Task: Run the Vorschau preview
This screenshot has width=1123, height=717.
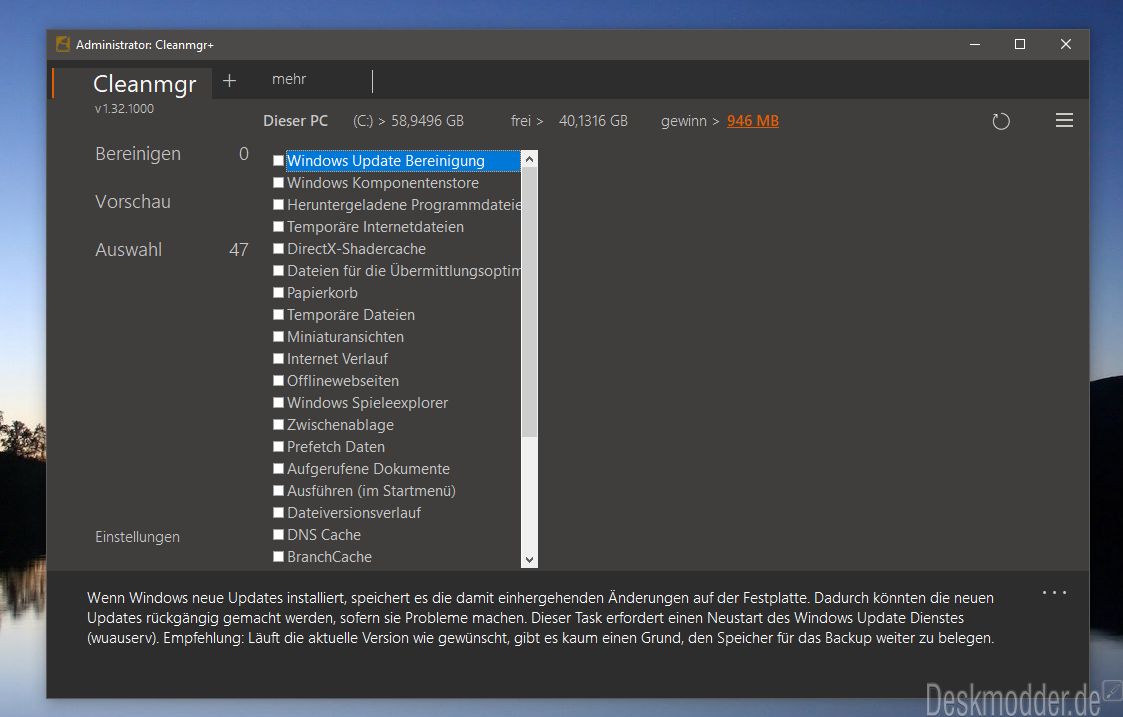Action: click(x=132, y=202)
